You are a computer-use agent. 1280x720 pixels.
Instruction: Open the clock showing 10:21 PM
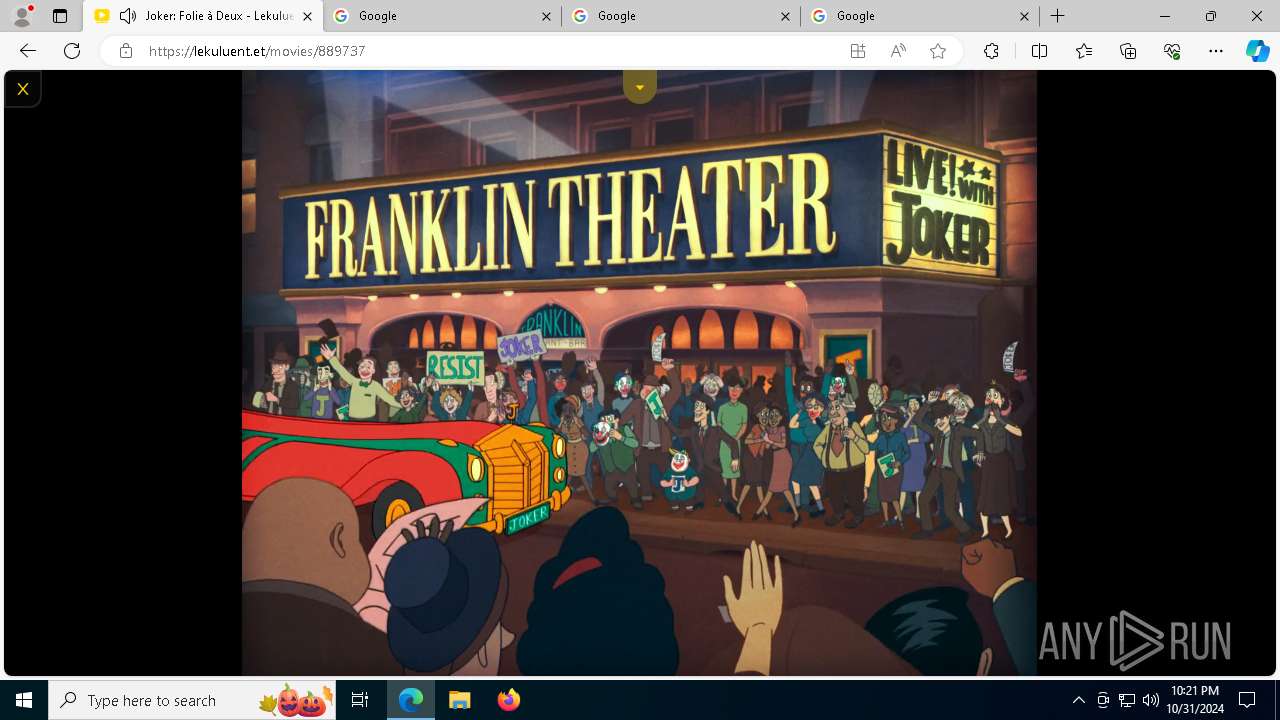click(x=1195, y=700)
